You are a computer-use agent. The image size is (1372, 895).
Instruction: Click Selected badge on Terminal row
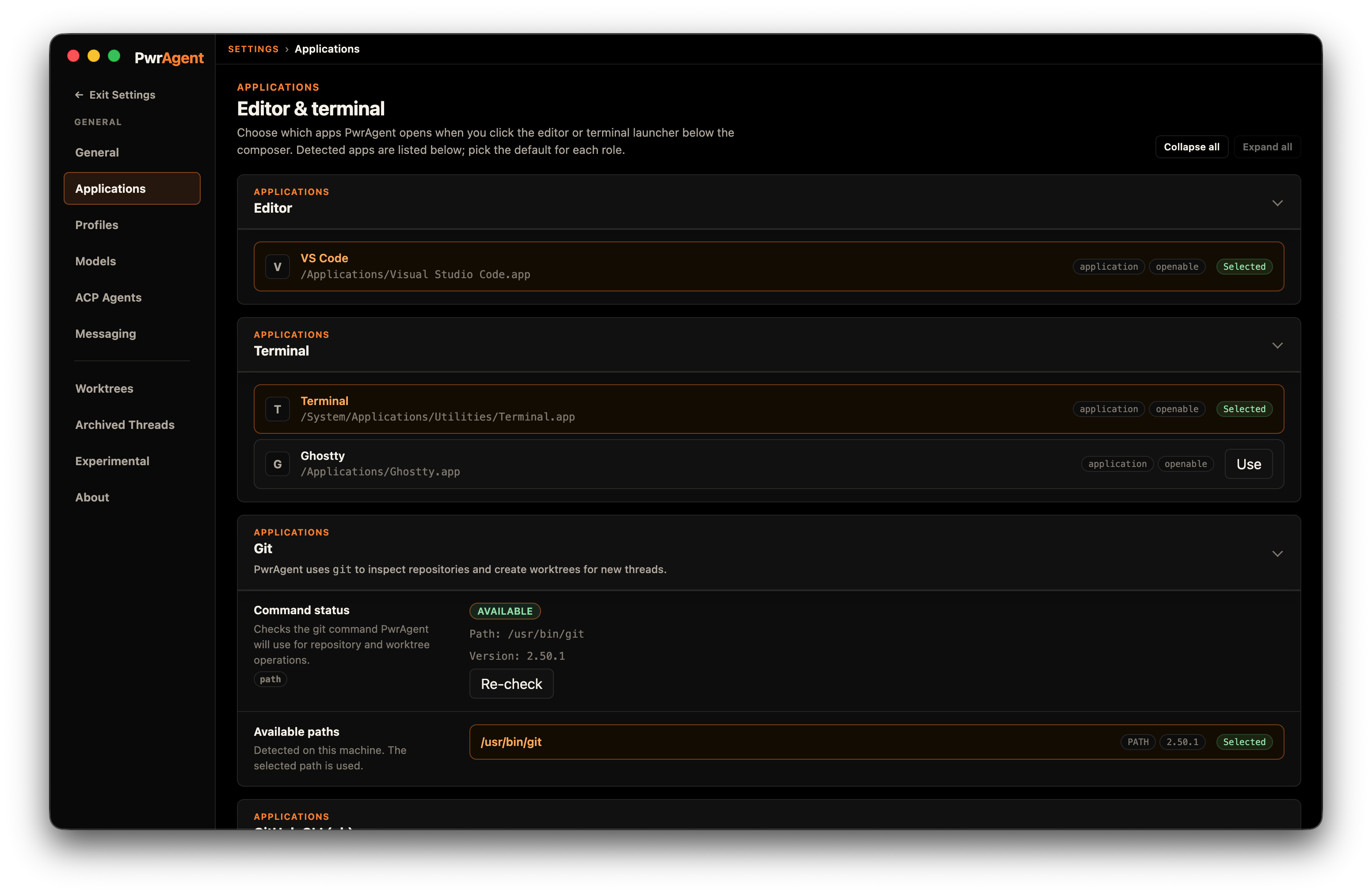[x=1244, y=409]
